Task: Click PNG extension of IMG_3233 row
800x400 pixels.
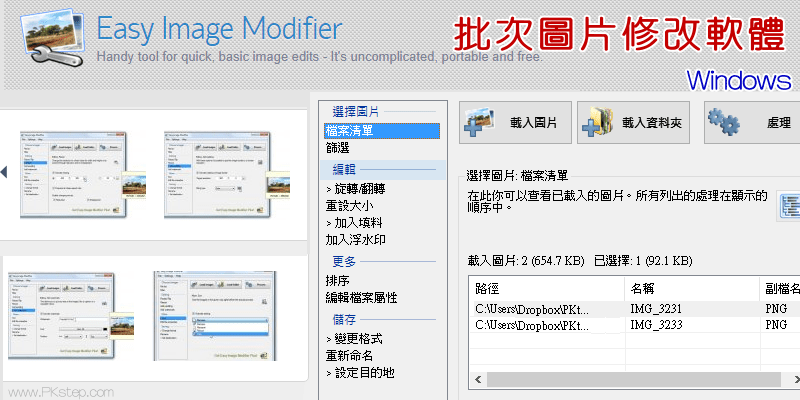Action: tap(776, 325)
